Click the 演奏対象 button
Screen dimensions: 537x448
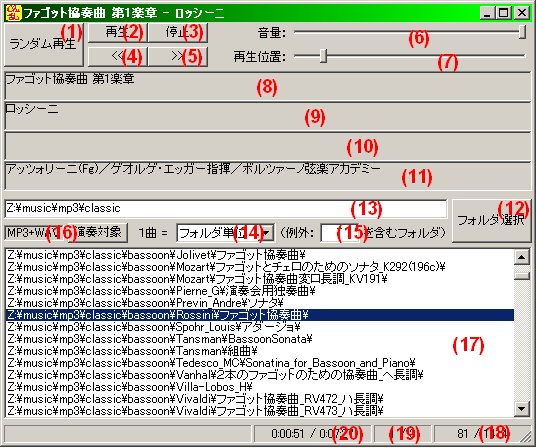[99, 233]
